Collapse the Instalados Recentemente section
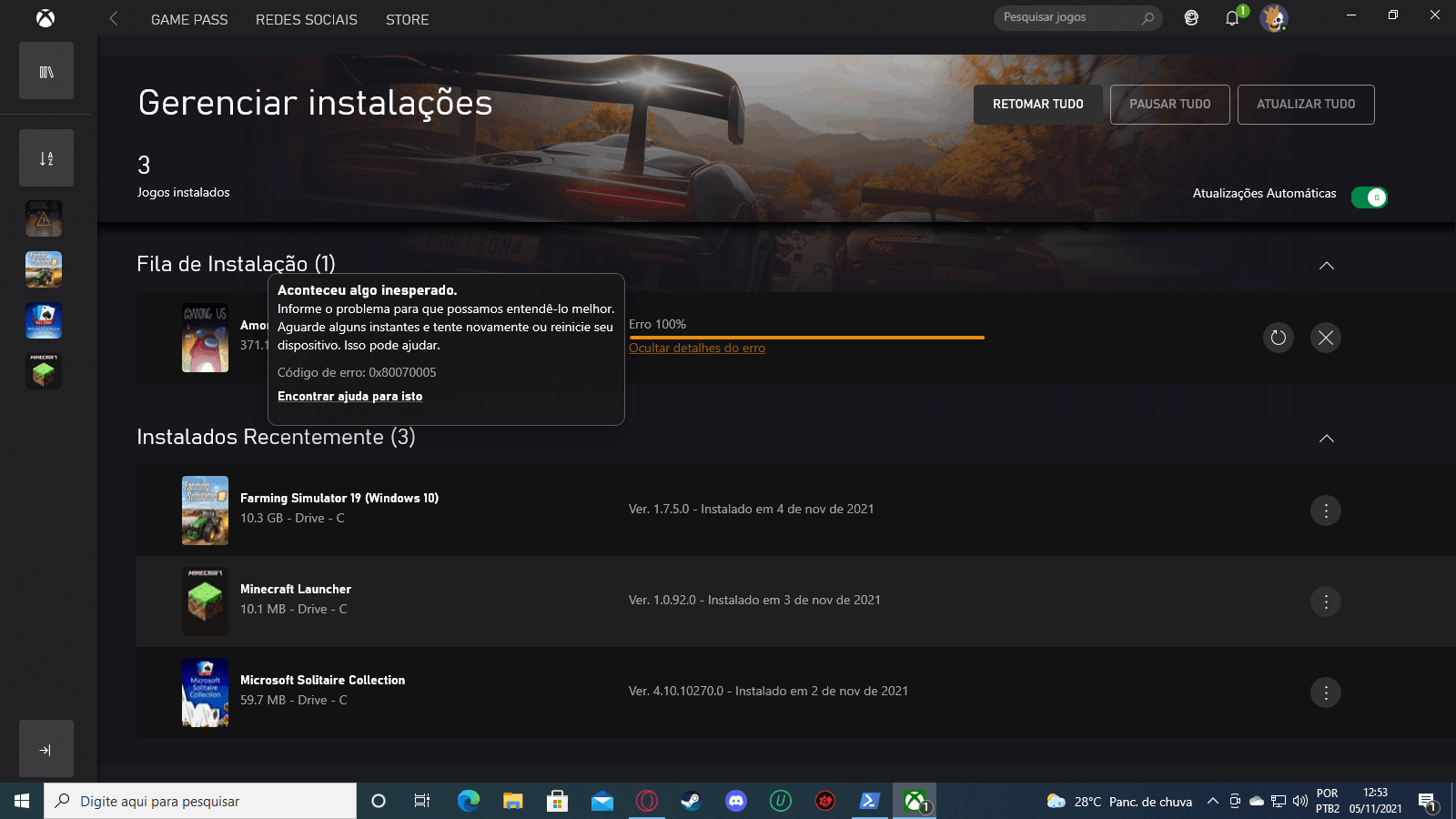The height and width of the screenshot is (819, 1456). point(1327,439)
